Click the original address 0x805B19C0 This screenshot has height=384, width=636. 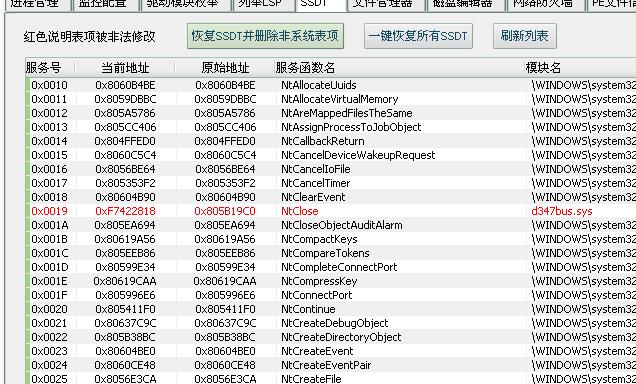click(x=225, y=211)
